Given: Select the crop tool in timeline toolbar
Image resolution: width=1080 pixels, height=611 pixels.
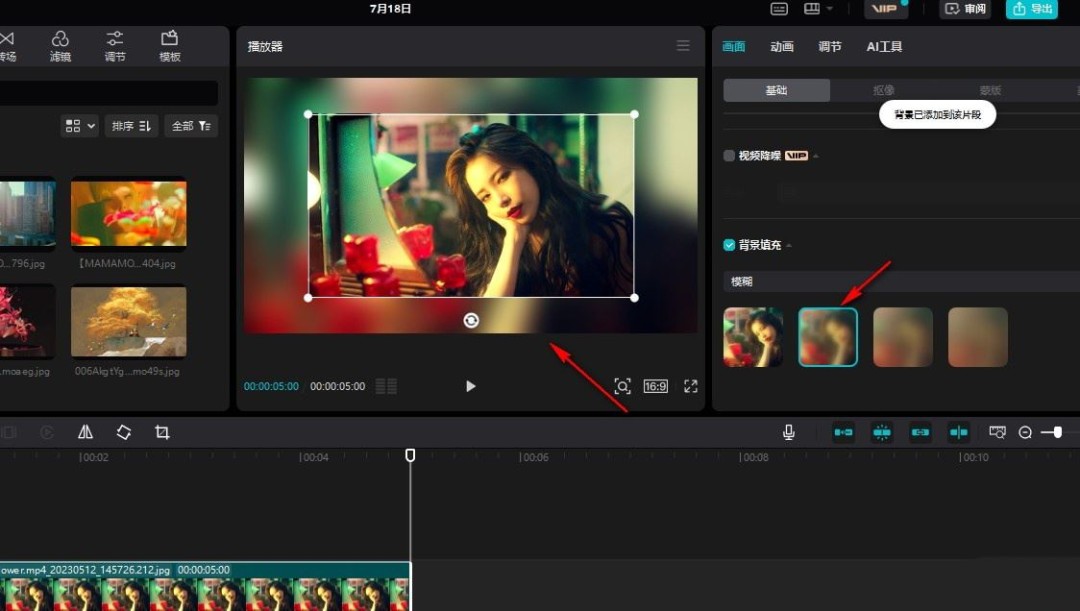Looking at the screenshot, I should [162, 432].
